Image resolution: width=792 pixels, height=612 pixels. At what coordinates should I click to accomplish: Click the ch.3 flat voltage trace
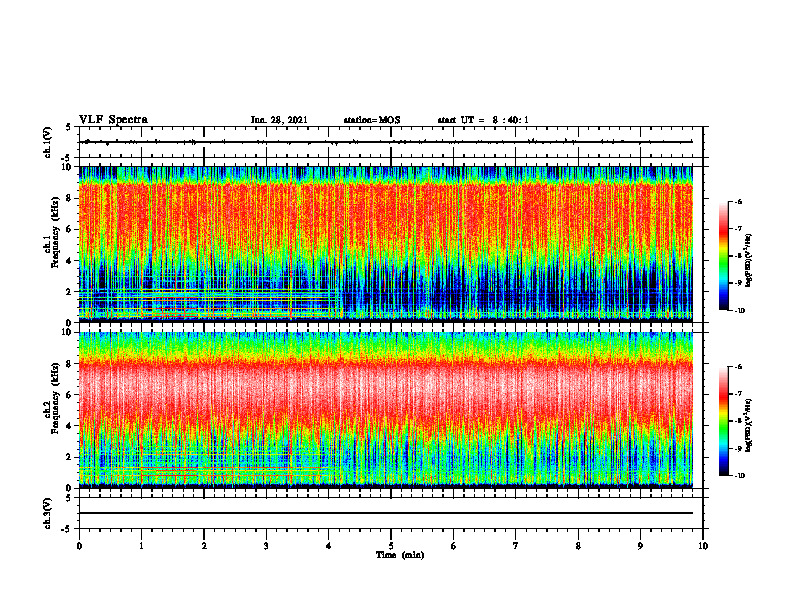(386, 513)
